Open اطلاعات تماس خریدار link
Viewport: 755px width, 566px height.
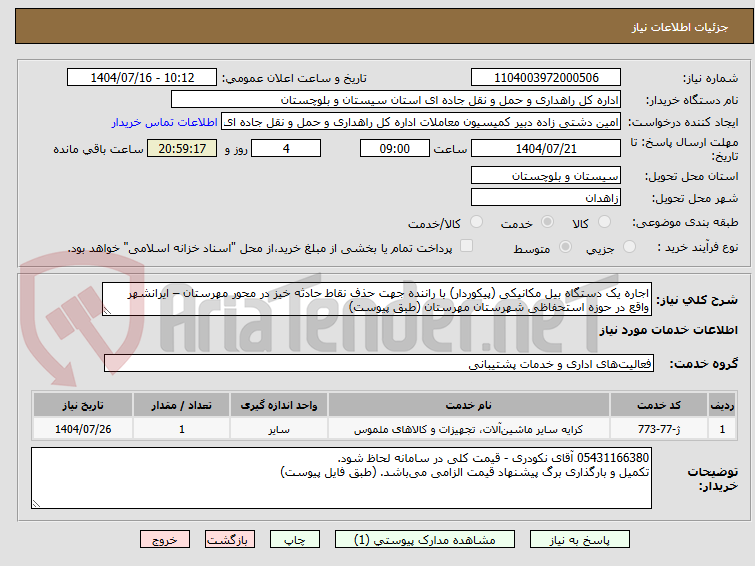pyautogui.click(x=165, y=122)
